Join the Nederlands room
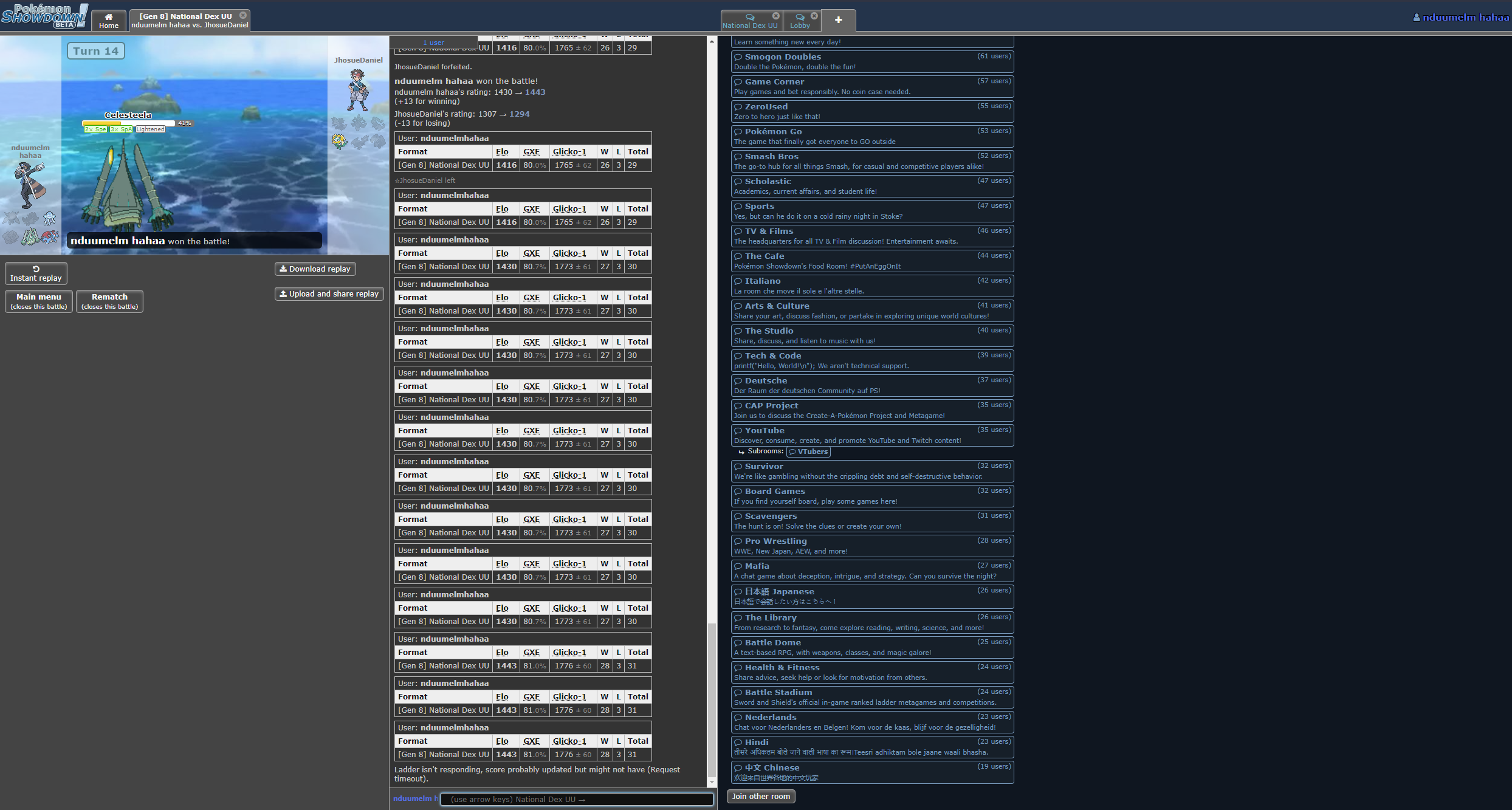 [872, 722]
